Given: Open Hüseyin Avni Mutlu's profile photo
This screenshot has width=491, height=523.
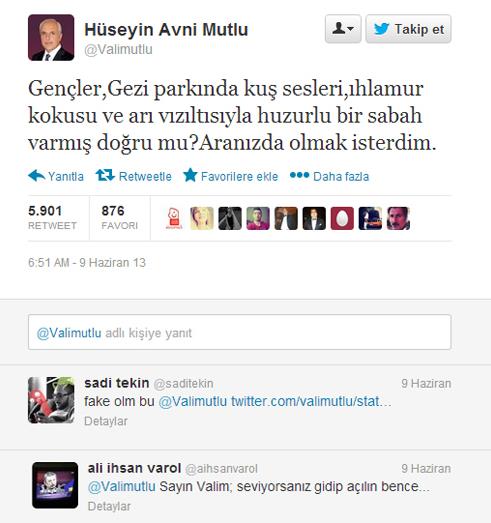Looking at the screenshot, I should 51,37.
